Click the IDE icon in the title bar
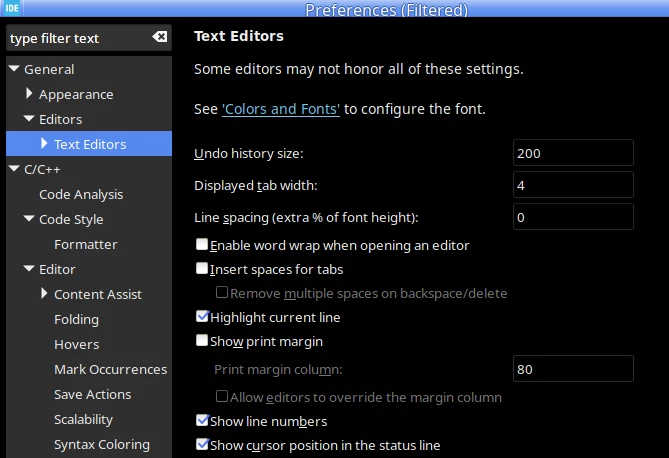The image size is (669, 458). click(12, 8)
